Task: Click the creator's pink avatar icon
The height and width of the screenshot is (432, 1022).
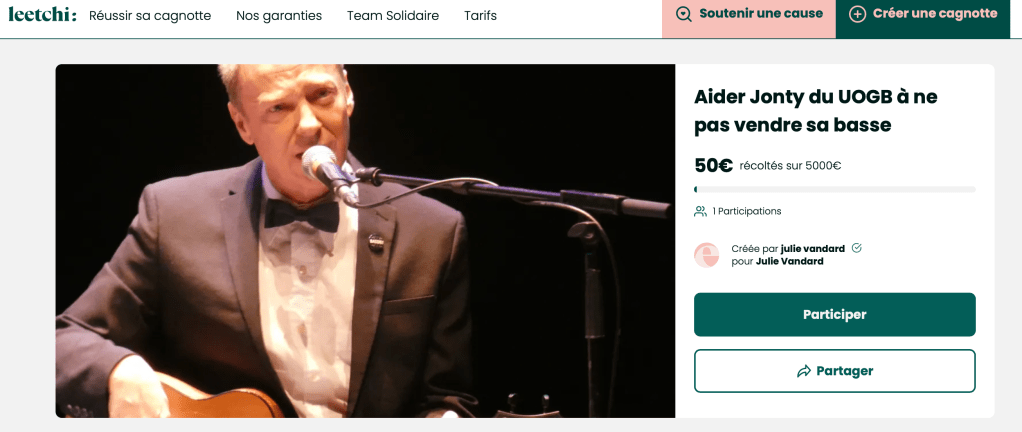Action: [707, 255]
